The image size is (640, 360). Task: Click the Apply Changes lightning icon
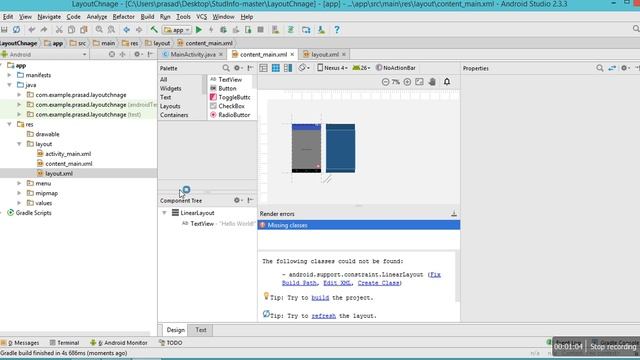point(211,30)
